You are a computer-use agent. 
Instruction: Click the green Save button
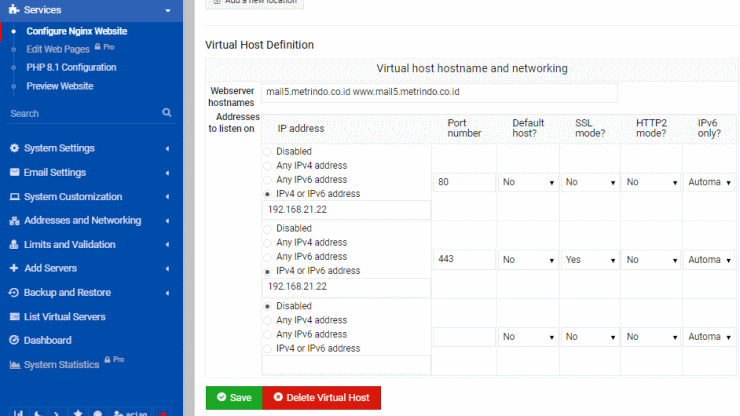(x=234, y=398)
